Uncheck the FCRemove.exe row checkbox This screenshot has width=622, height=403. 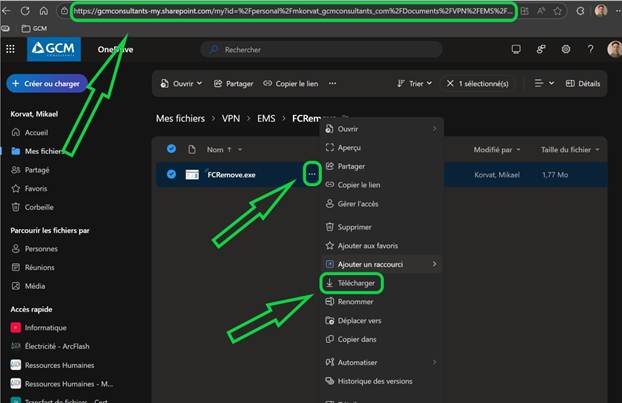pyautogui.click(x=171, y=174)
